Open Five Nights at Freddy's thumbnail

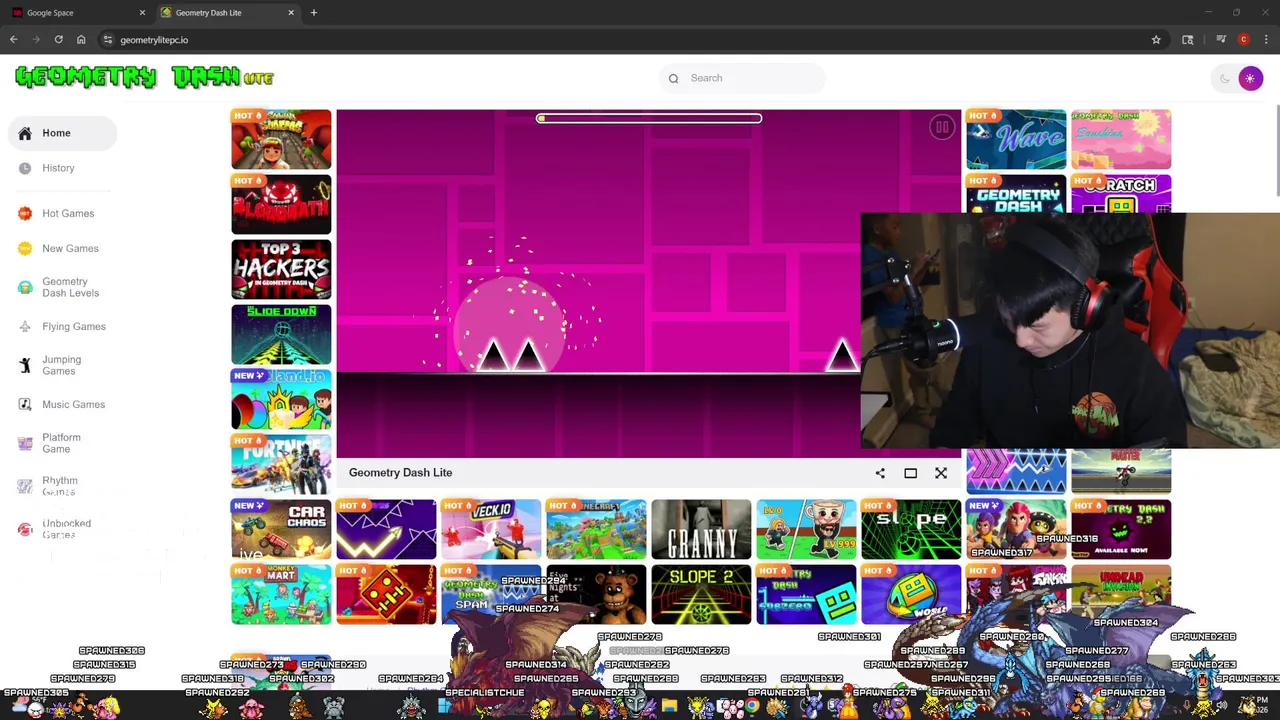pyautogui.click(x=596, y=595)
